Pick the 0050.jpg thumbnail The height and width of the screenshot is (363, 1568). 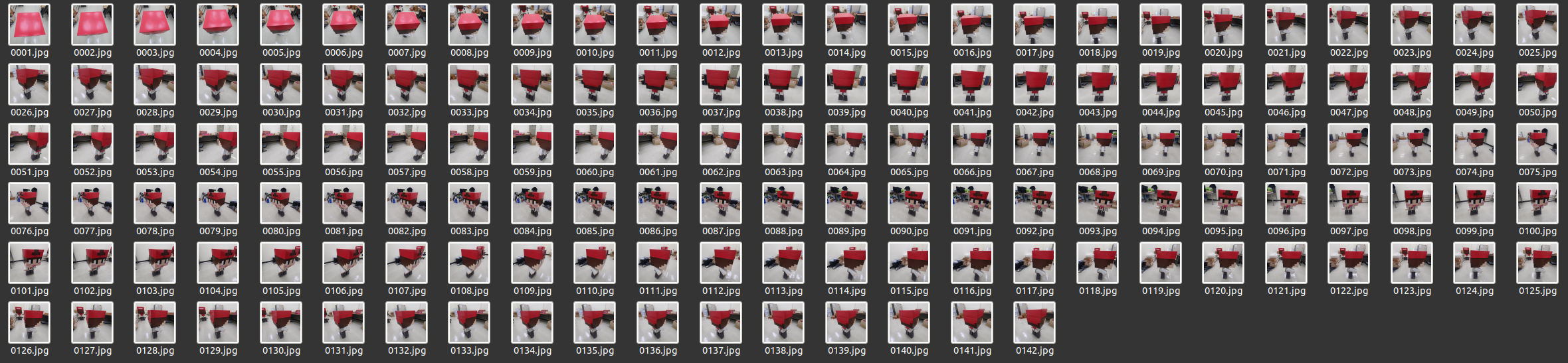coord(1537,84)
